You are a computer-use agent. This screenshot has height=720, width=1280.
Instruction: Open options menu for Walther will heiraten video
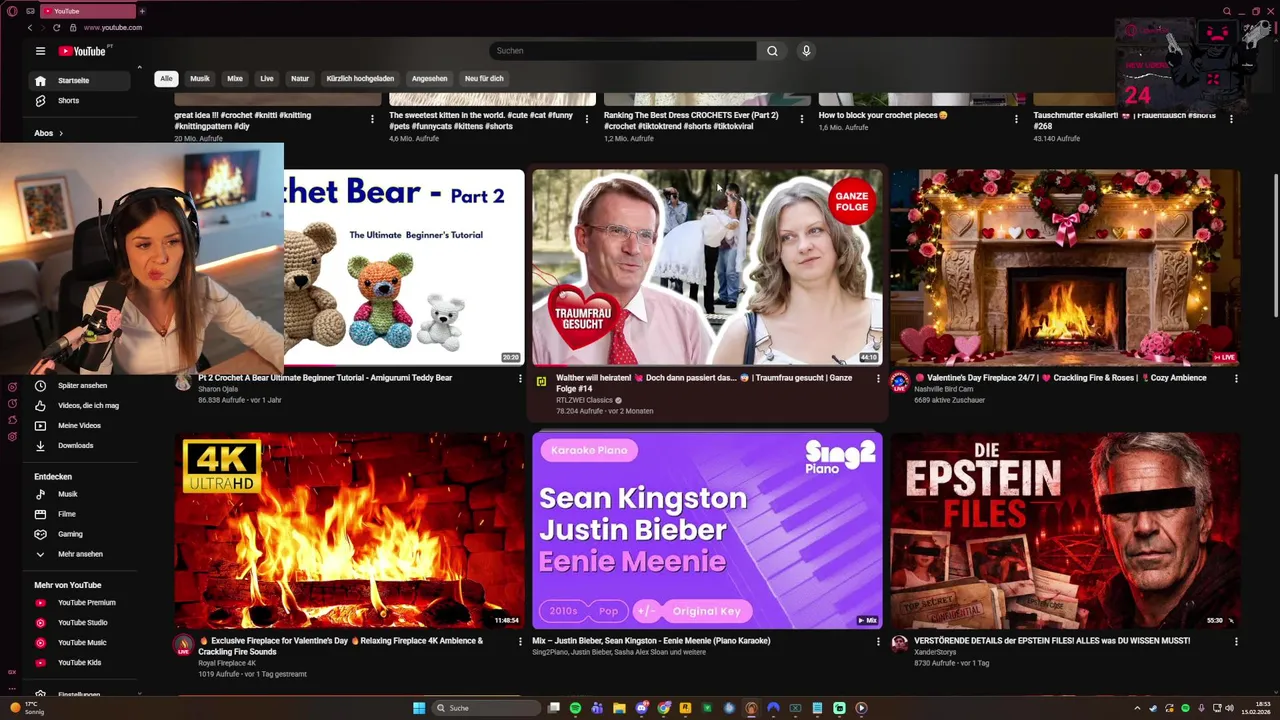(x=878, y=379)
